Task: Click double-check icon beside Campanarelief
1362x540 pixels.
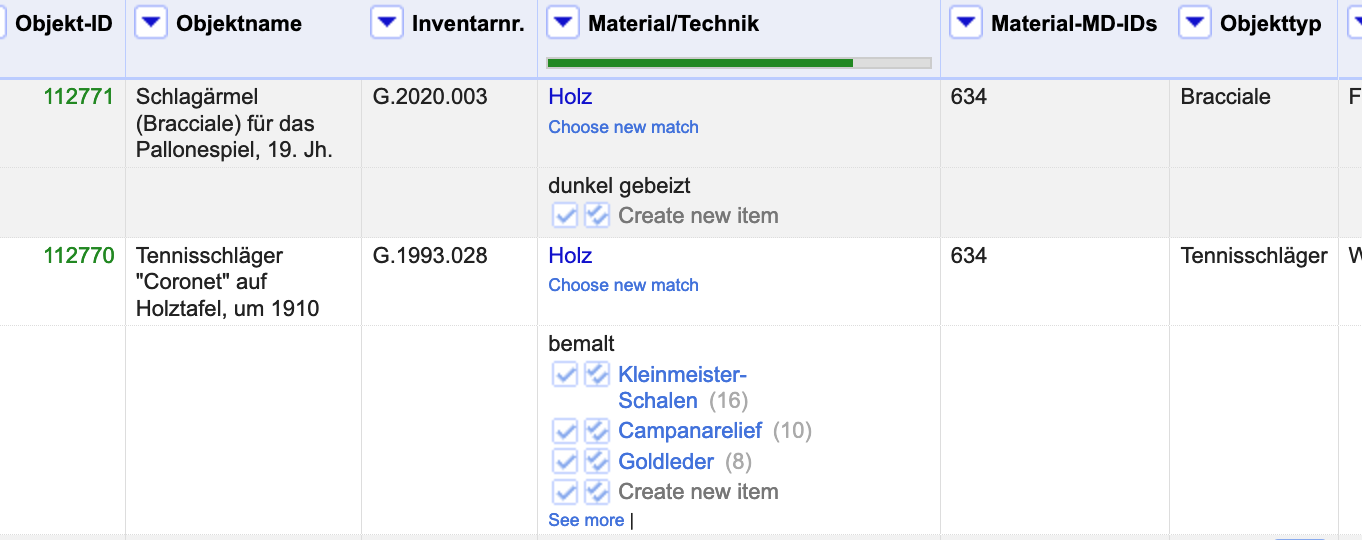Action: click(597, 431)
